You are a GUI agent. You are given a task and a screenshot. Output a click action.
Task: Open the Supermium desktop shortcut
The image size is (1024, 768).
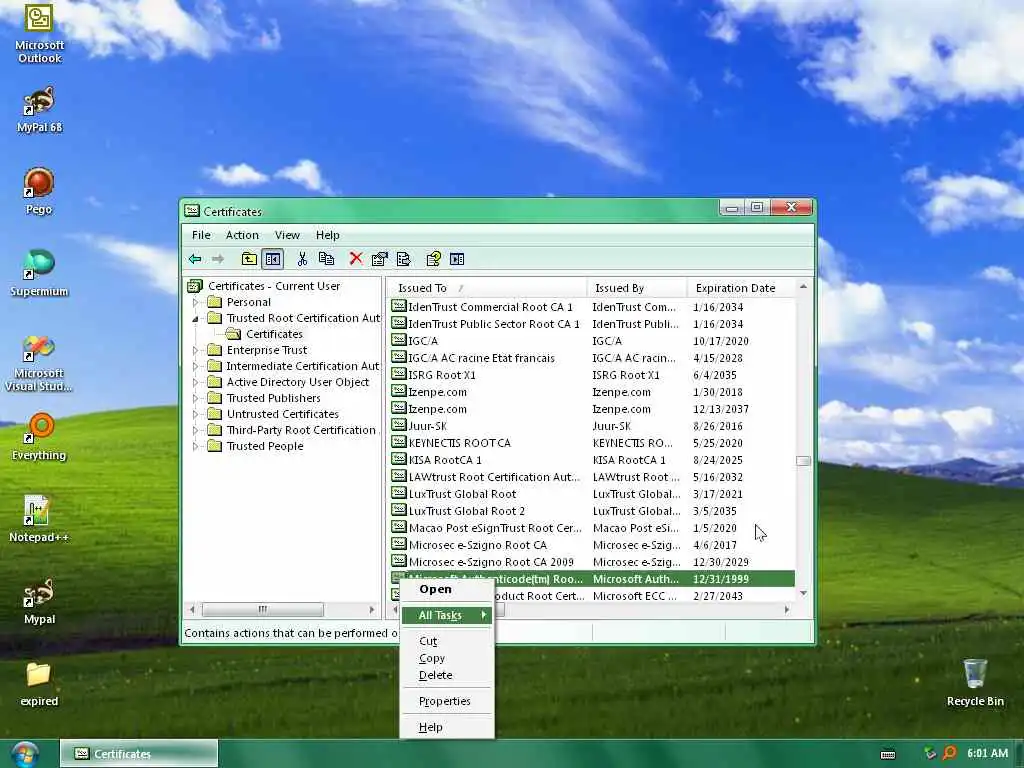[39, 273]
